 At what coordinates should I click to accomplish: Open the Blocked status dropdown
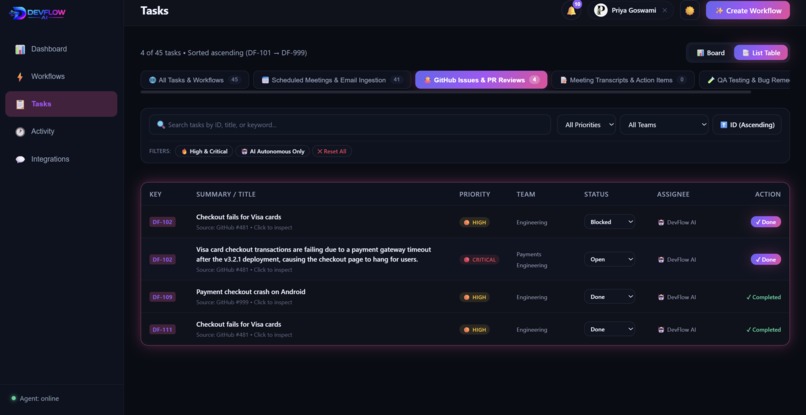point(609,222)
